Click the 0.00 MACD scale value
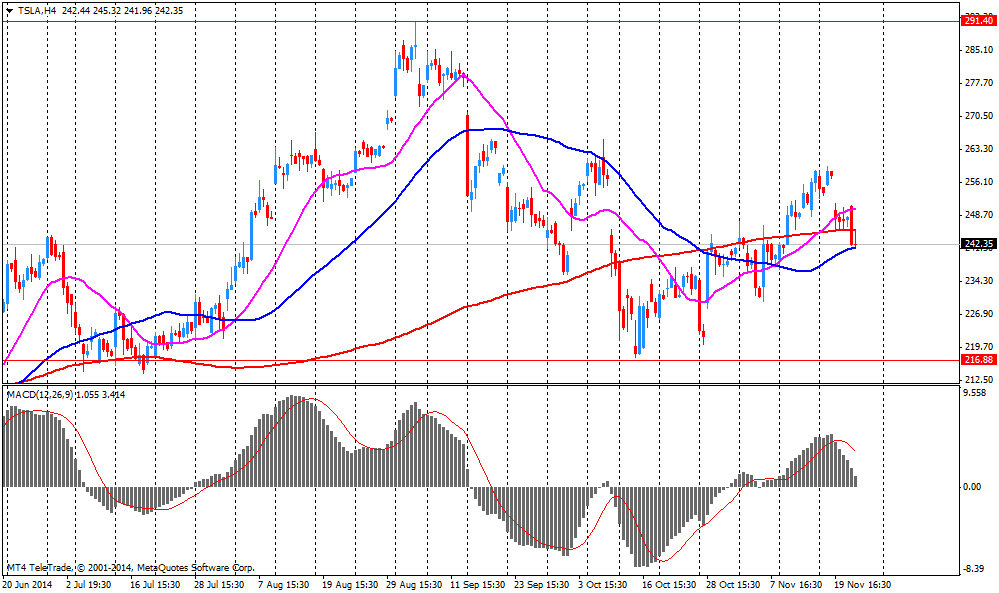The width and height of the screenshot is (999, 593). tap(973, 487)
